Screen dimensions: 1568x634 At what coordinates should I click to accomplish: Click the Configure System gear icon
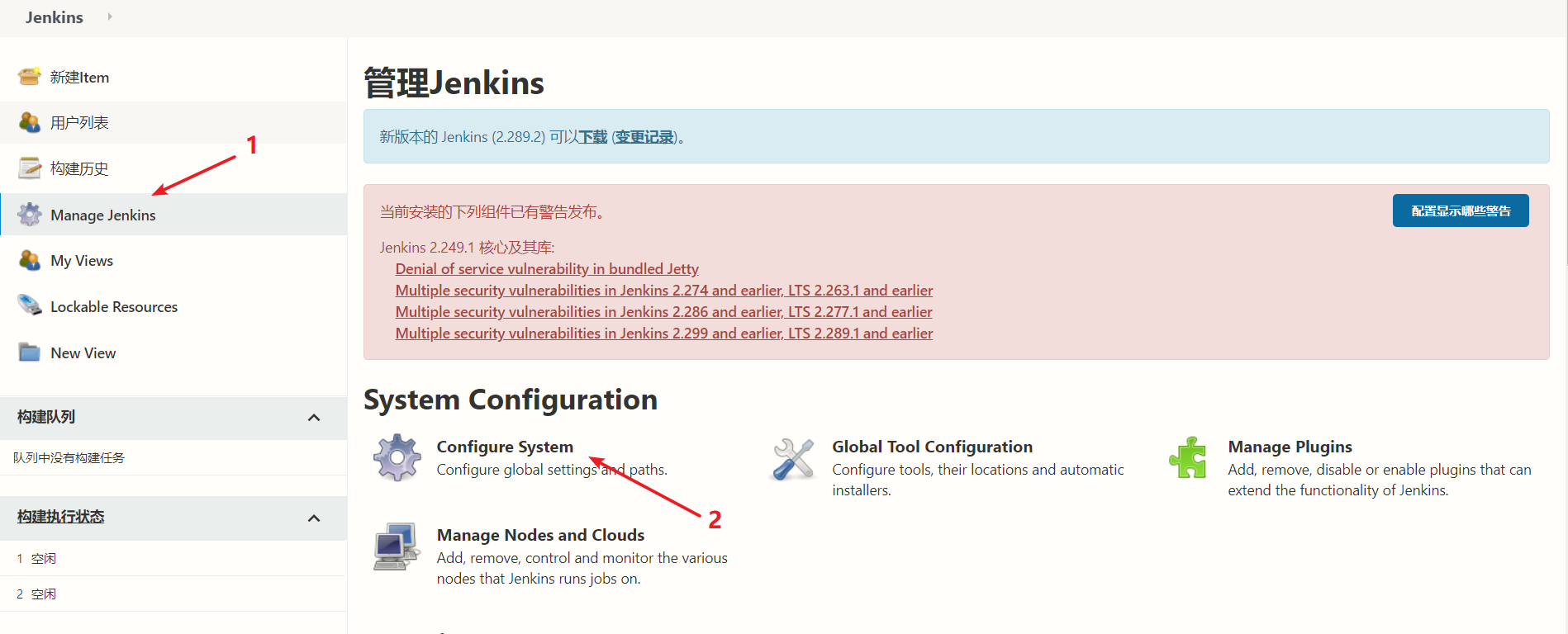pyautogui.click(x=397, y=457)
